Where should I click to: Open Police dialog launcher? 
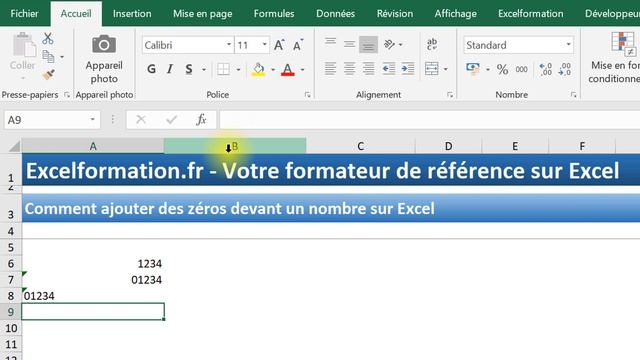pyautogui.click(x=307, y=95)
